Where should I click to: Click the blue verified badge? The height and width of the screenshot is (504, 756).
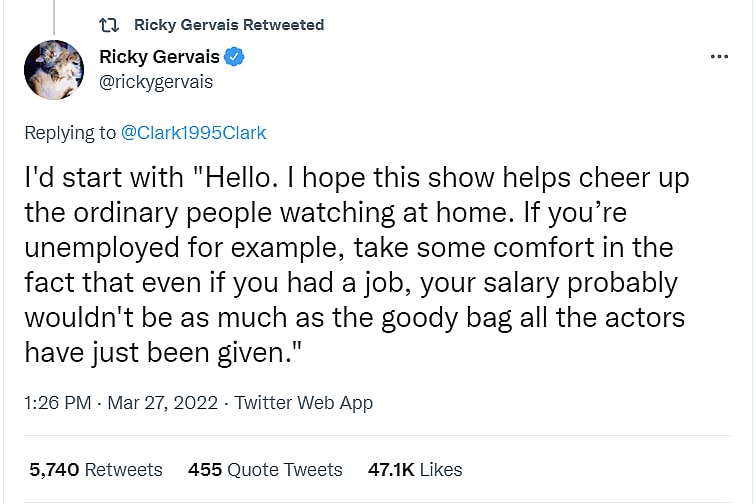pos(233,58)
